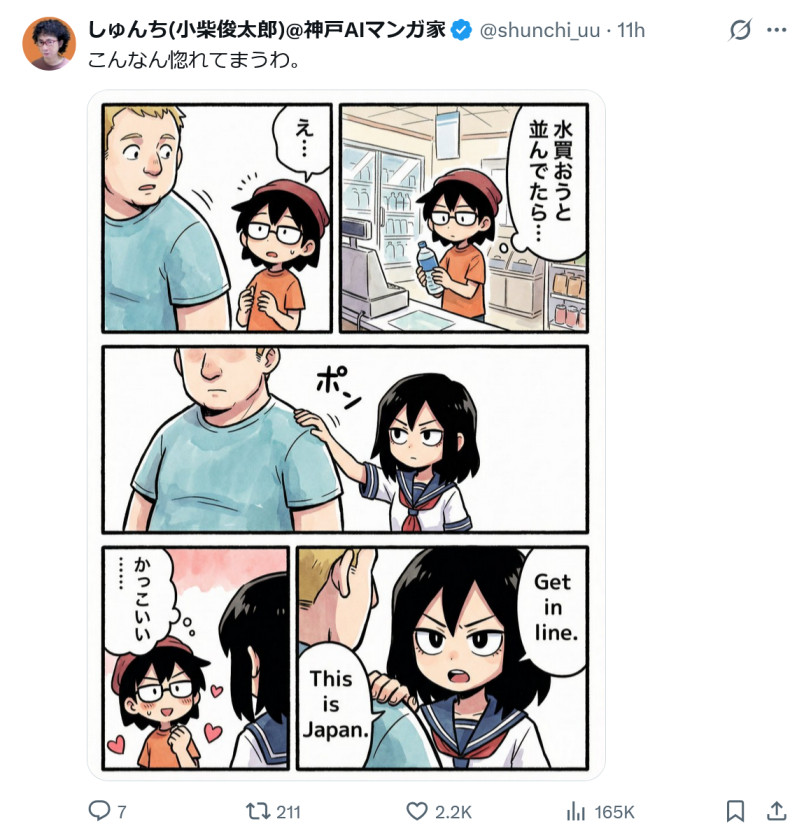
Task: Click the author's profile avatar
Action: pyautogui.click(x=49, y=43)
